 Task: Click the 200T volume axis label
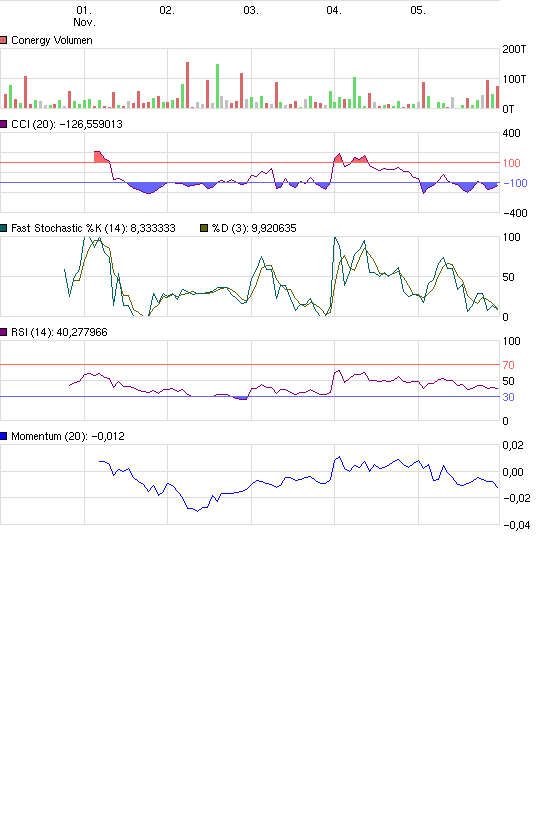point(514,49)
